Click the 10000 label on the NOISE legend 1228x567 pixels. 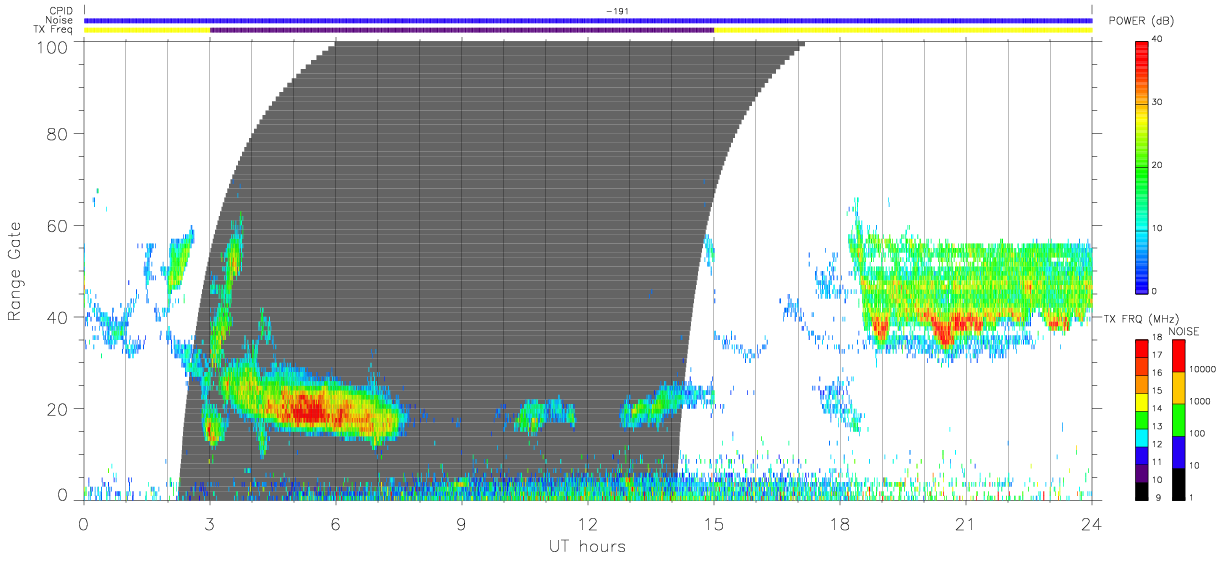tap(1203, 370)
